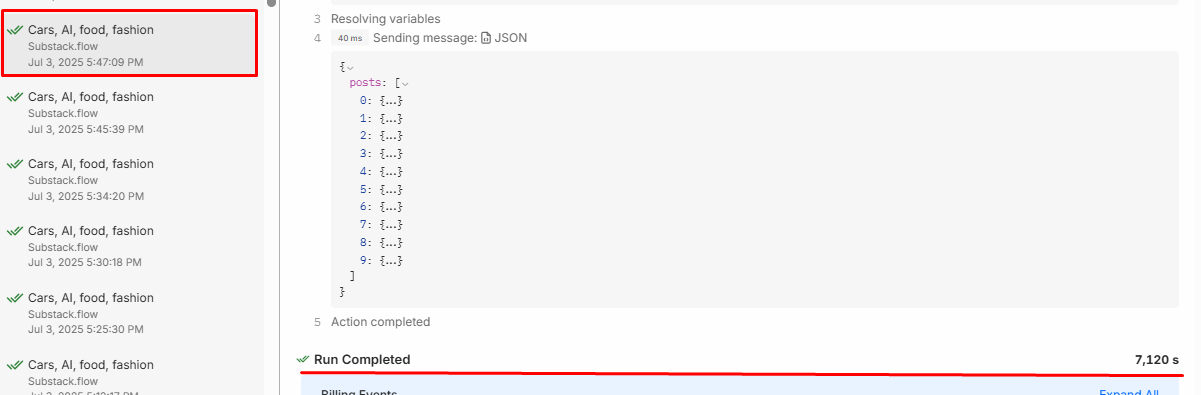Collapse the posts array chevron

(x=405, y=84)
